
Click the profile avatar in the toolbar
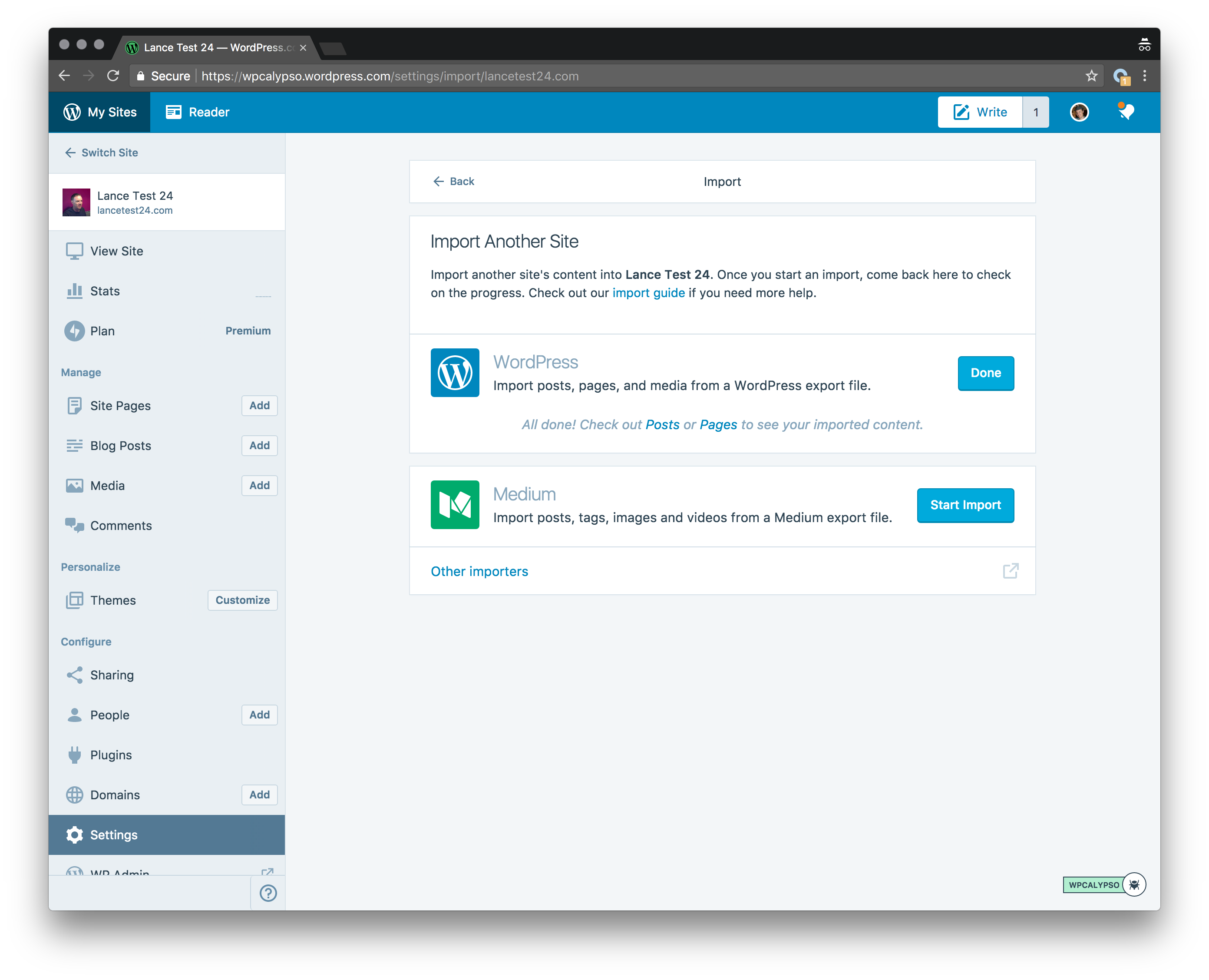[x=1079, y=112]
